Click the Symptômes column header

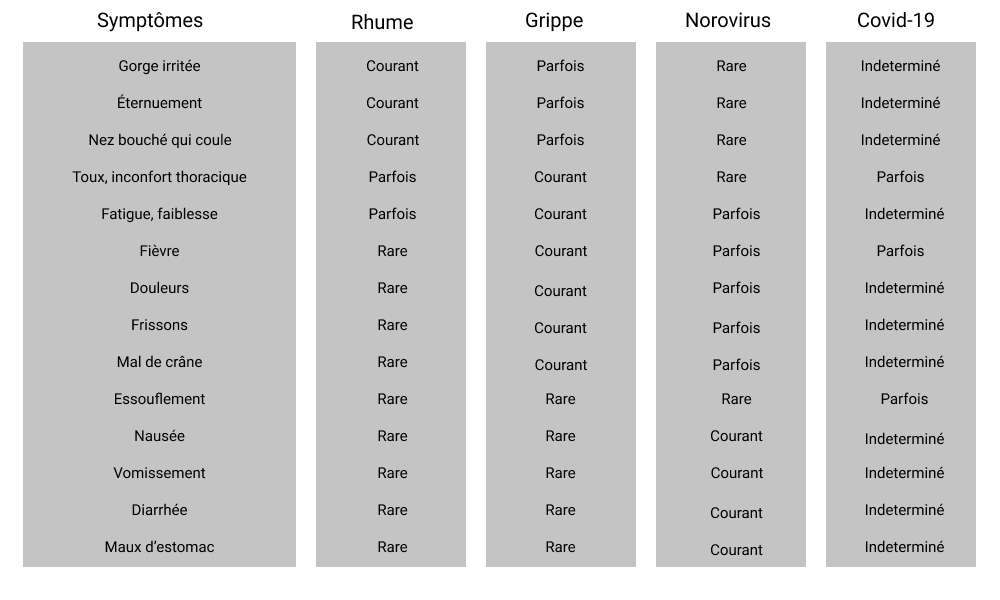click(150, 20)
